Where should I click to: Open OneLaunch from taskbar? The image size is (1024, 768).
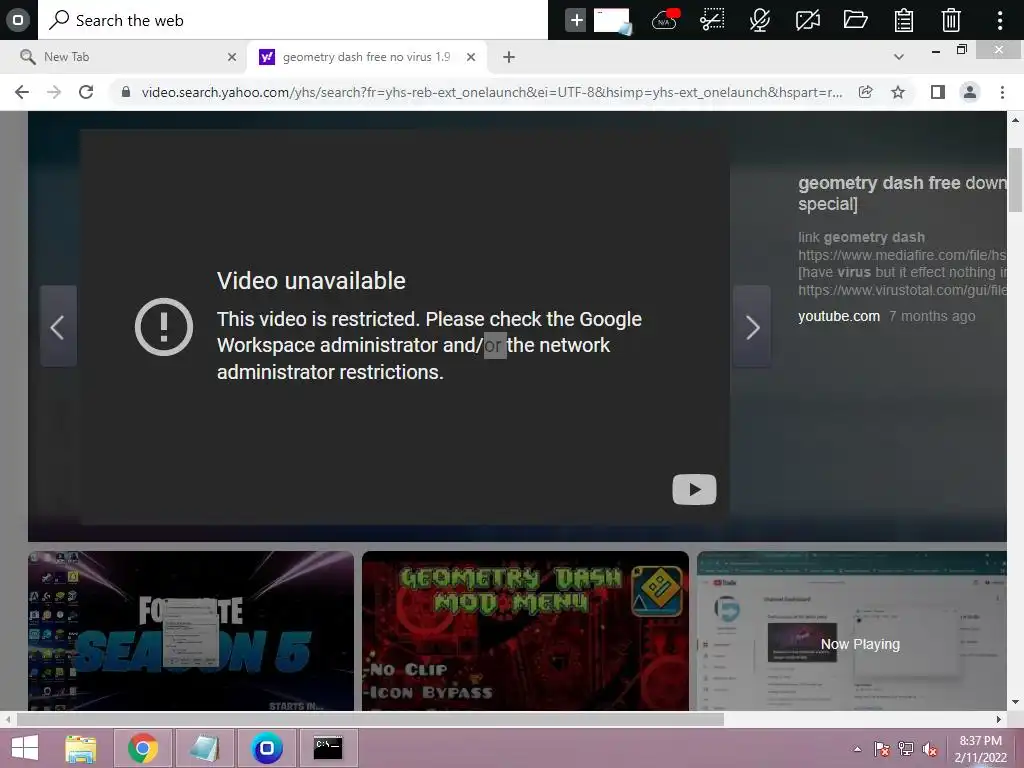pos(266,748)
